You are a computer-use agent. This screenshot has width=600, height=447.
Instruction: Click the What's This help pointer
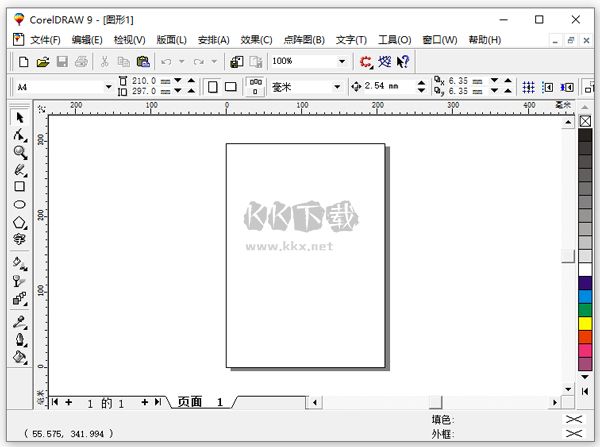[x=403, y=62]
